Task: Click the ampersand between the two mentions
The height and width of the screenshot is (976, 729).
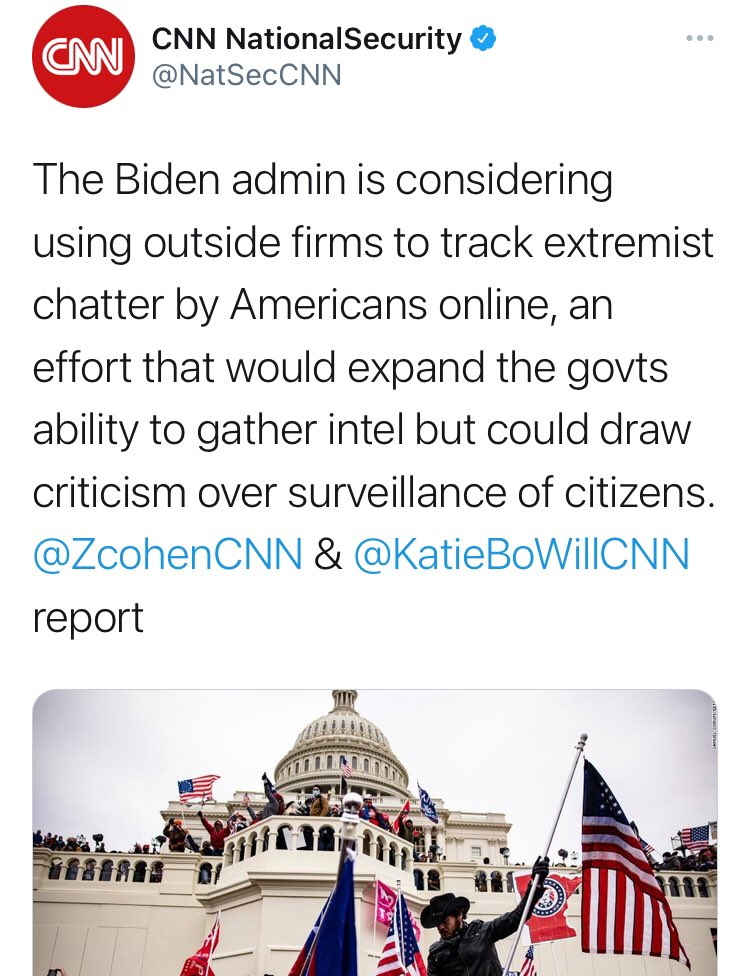Action: [328, 554]
